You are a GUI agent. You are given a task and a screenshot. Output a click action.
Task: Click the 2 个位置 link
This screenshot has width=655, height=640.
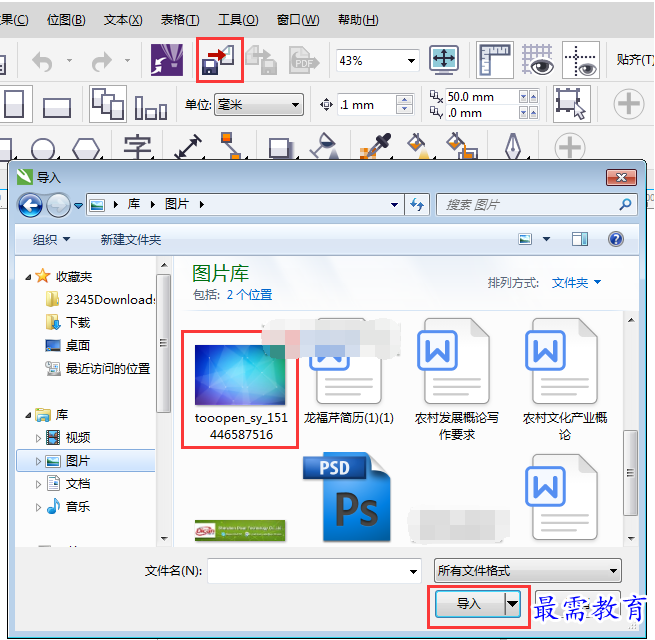pos(249,295)
